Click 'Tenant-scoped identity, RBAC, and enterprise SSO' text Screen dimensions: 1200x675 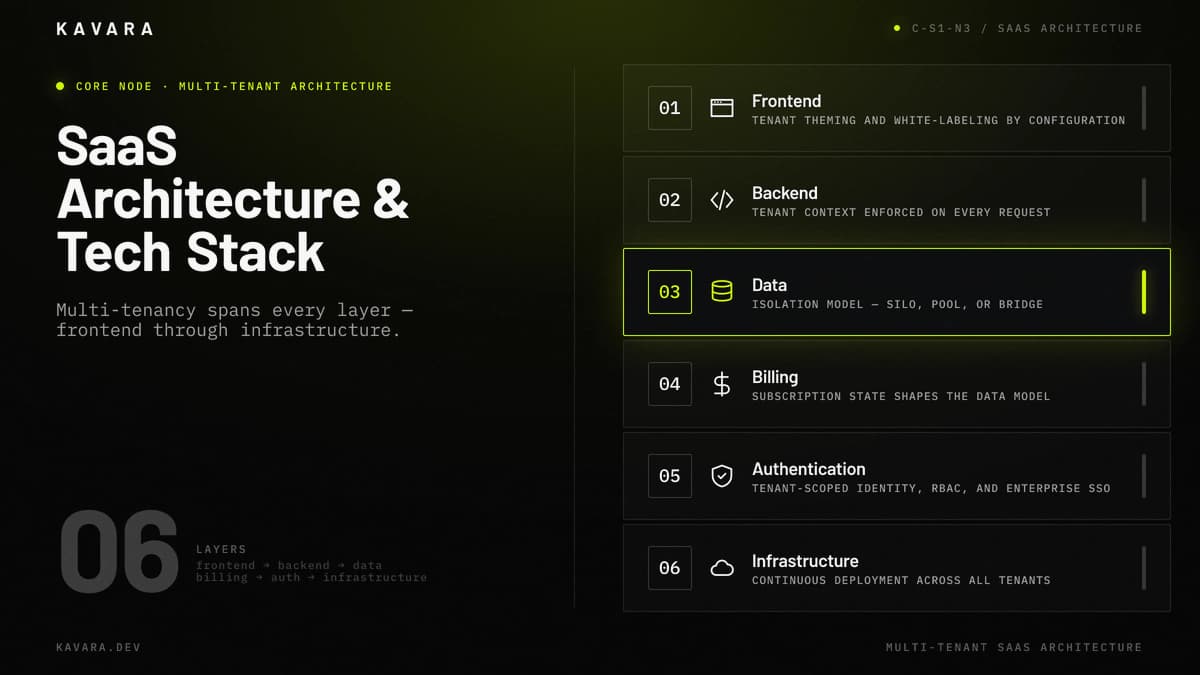[931, 488]
